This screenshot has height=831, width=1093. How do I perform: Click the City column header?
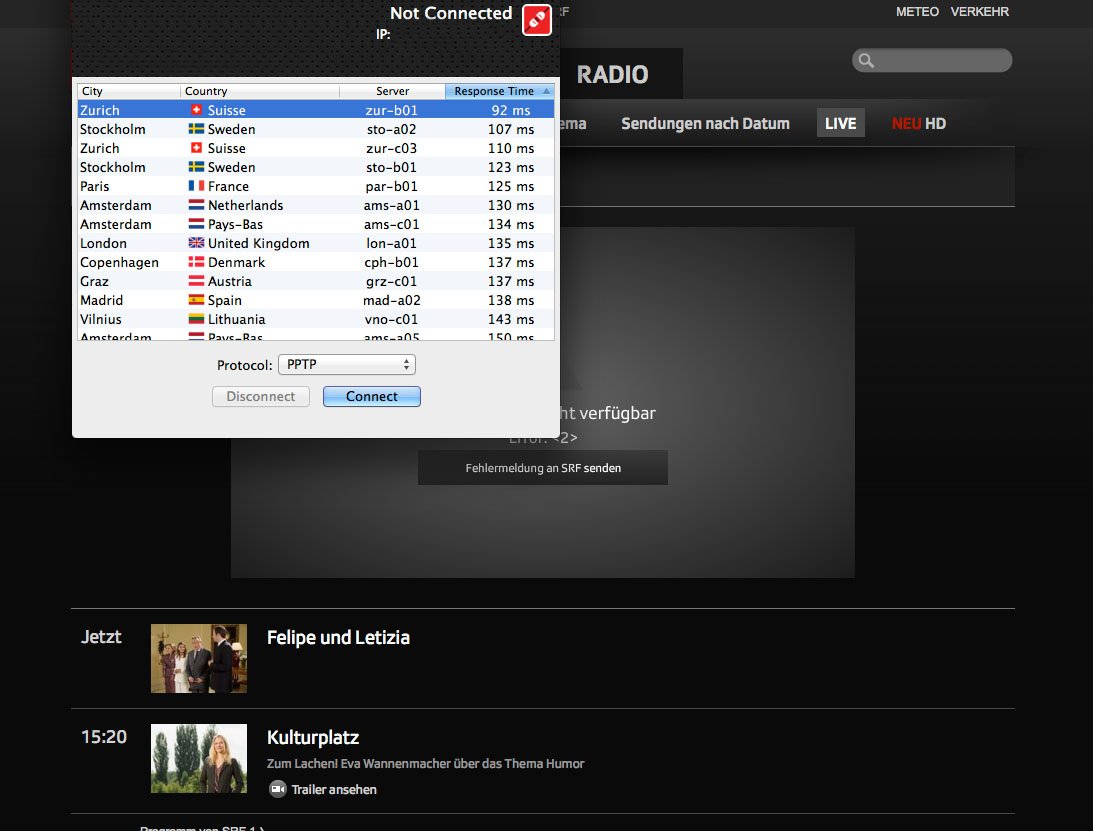point(129,91)
